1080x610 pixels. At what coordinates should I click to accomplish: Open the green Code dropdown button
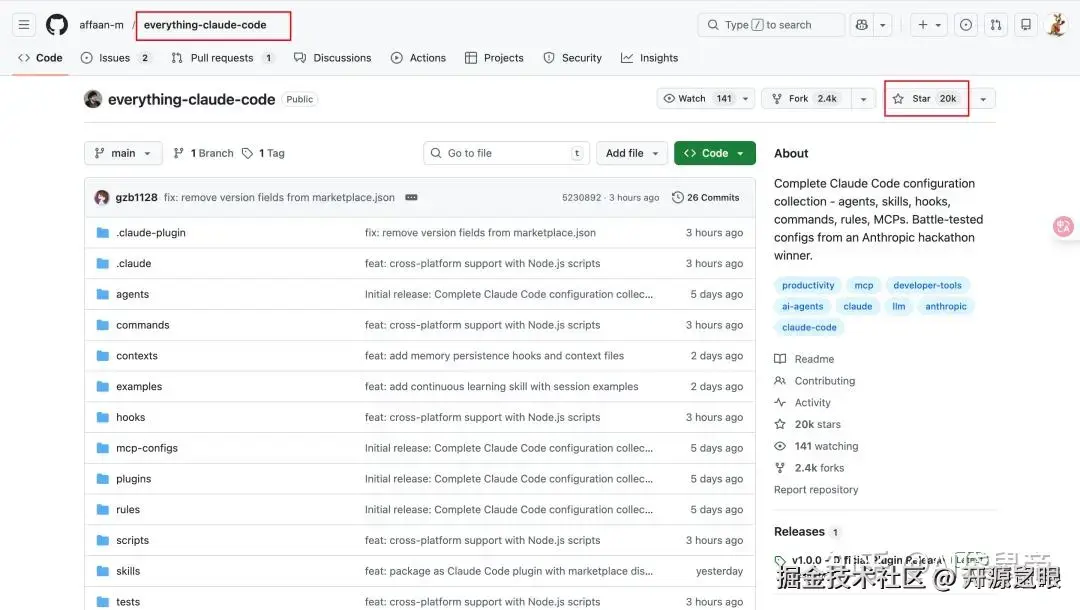(714, 153)
